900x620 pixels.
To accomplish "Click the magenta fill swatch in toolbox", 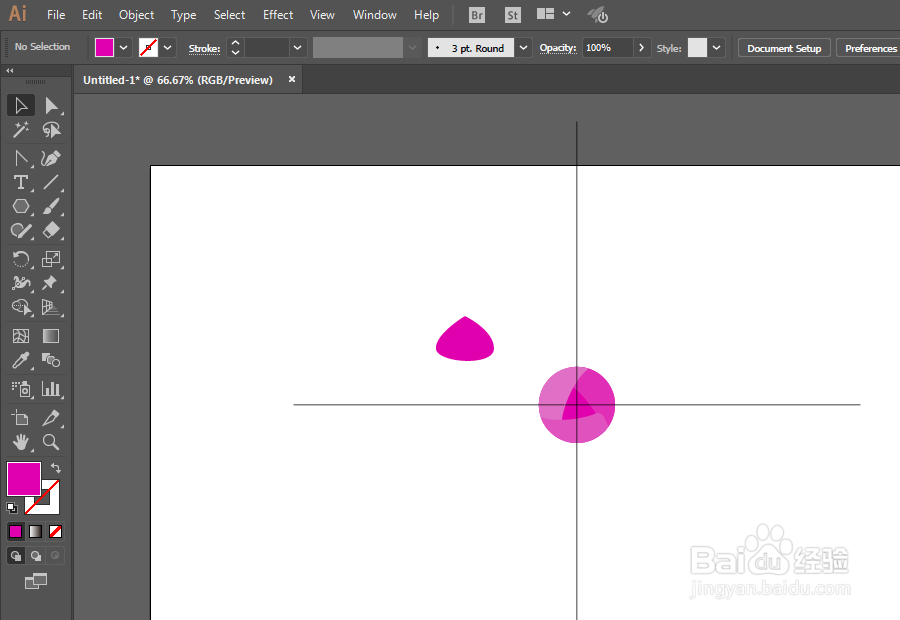I will [x=24, y=478].
